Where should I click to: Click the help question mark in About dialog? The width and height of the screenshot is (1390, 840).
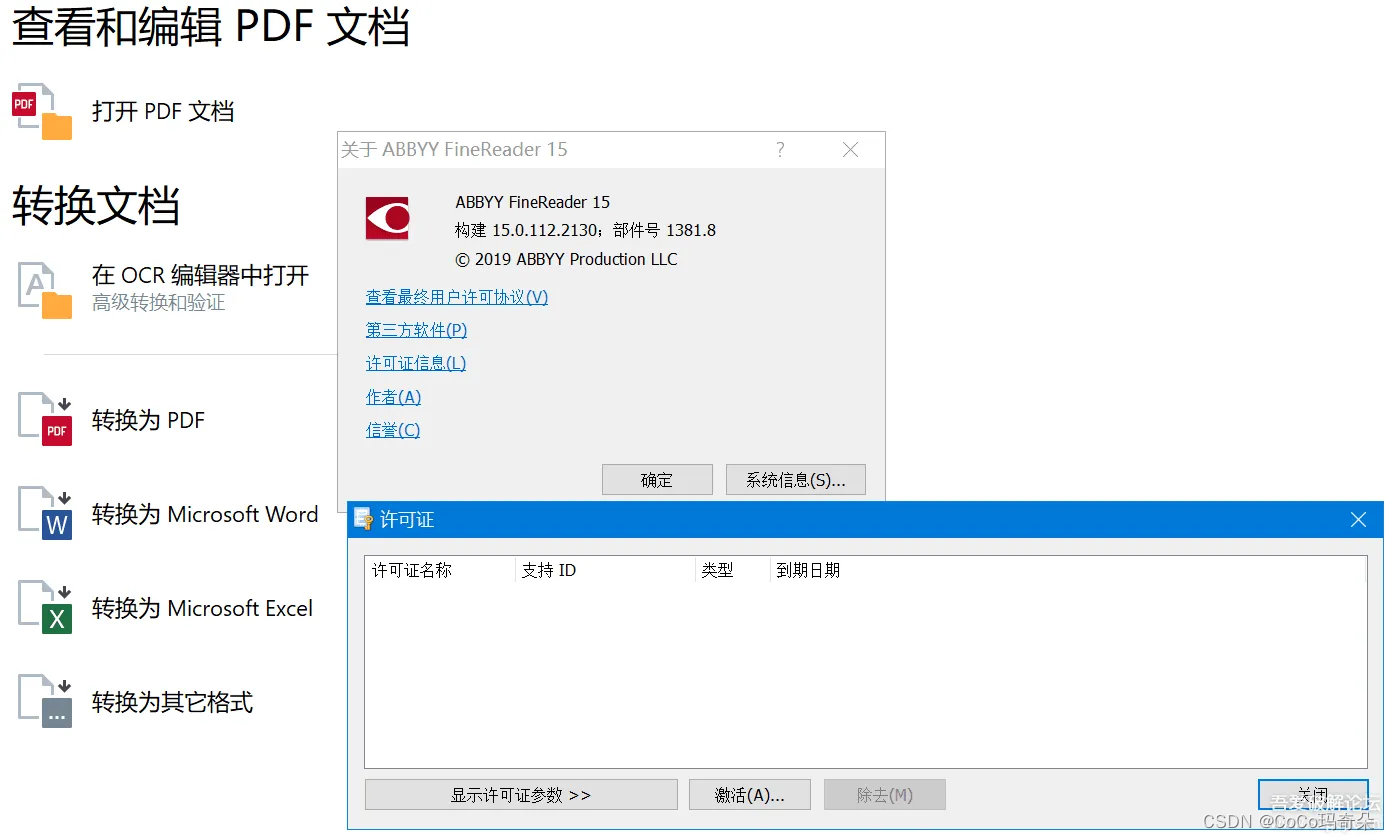click(780, 150)
